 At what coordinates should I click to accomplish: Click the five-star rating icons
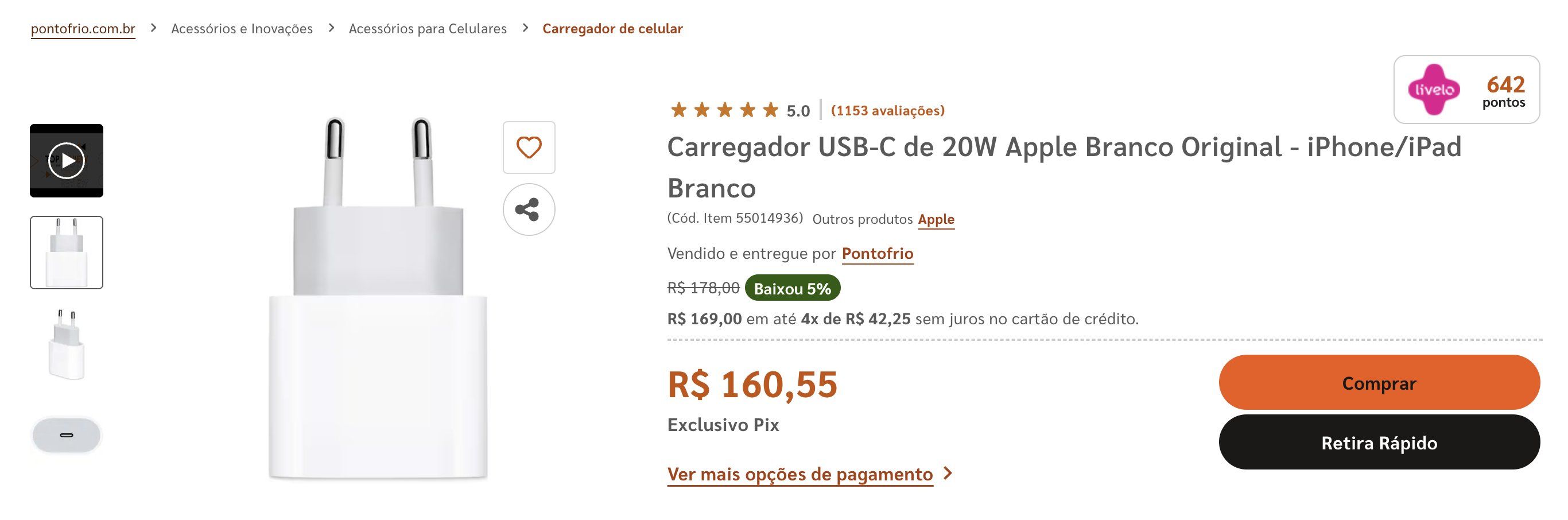pos(724,110)
